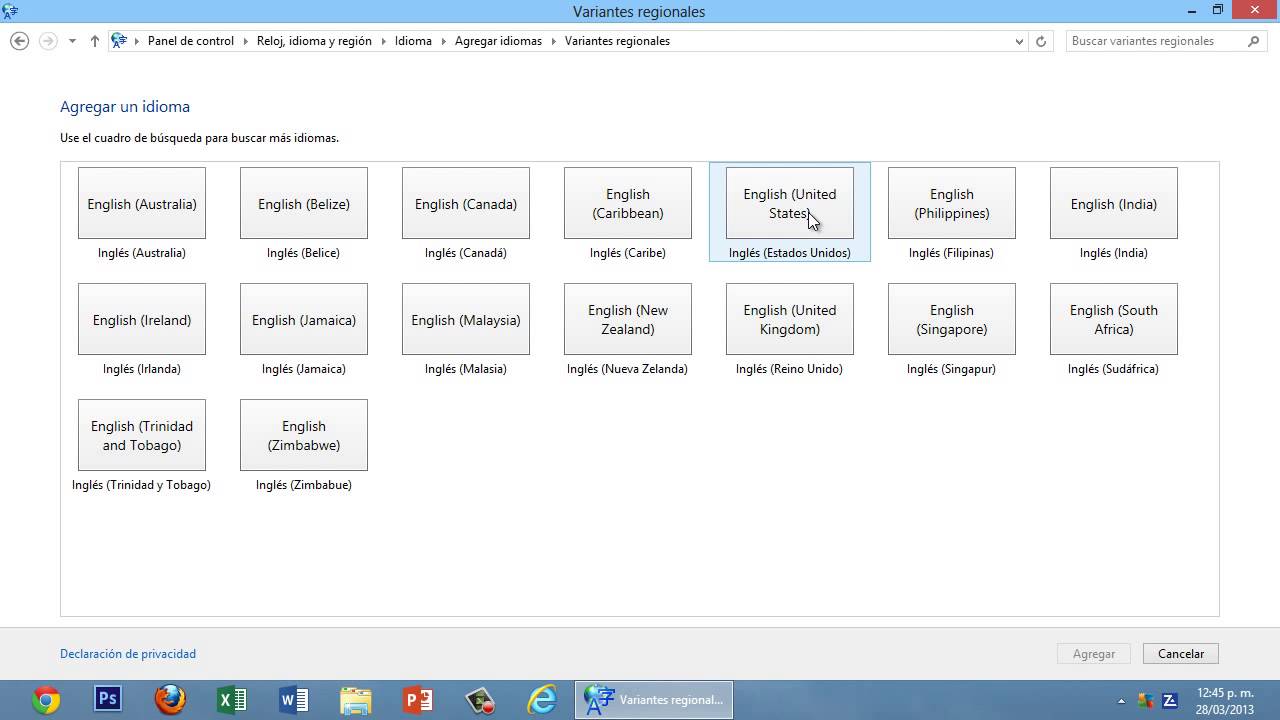Click the Inglés (Australia) caption
Screen dimensions: 1280x720
click(142, 253)
